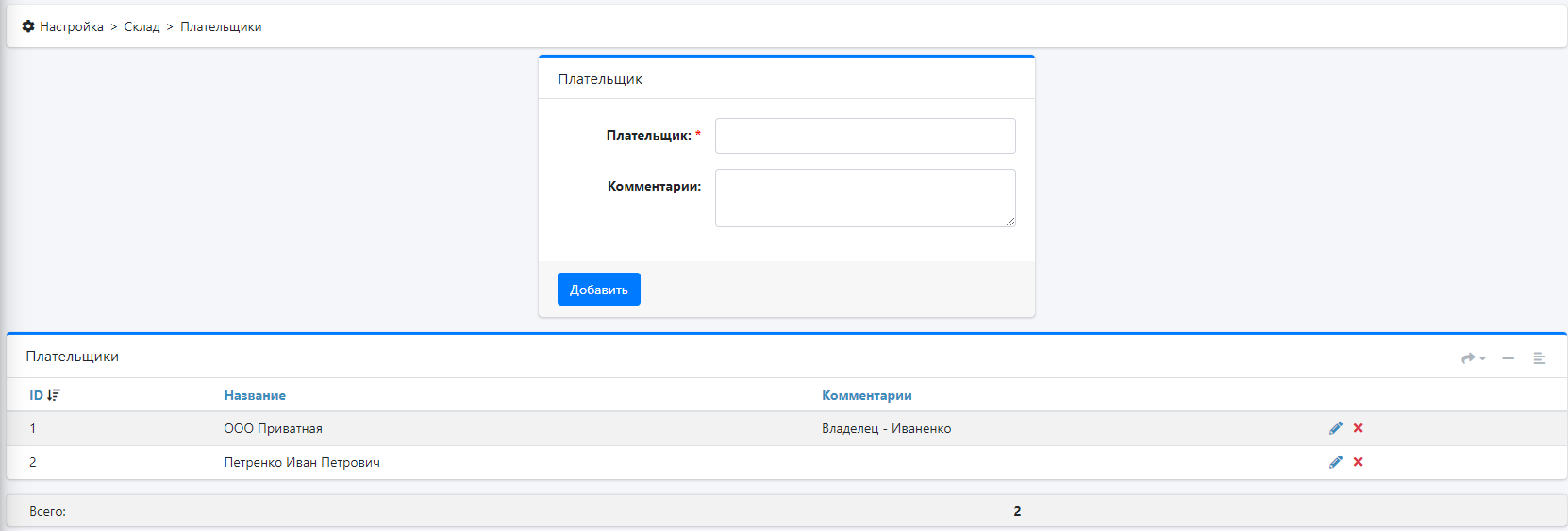
Task: Click the Петренко Иван Петрович name cell
Action: pos(302,462)
